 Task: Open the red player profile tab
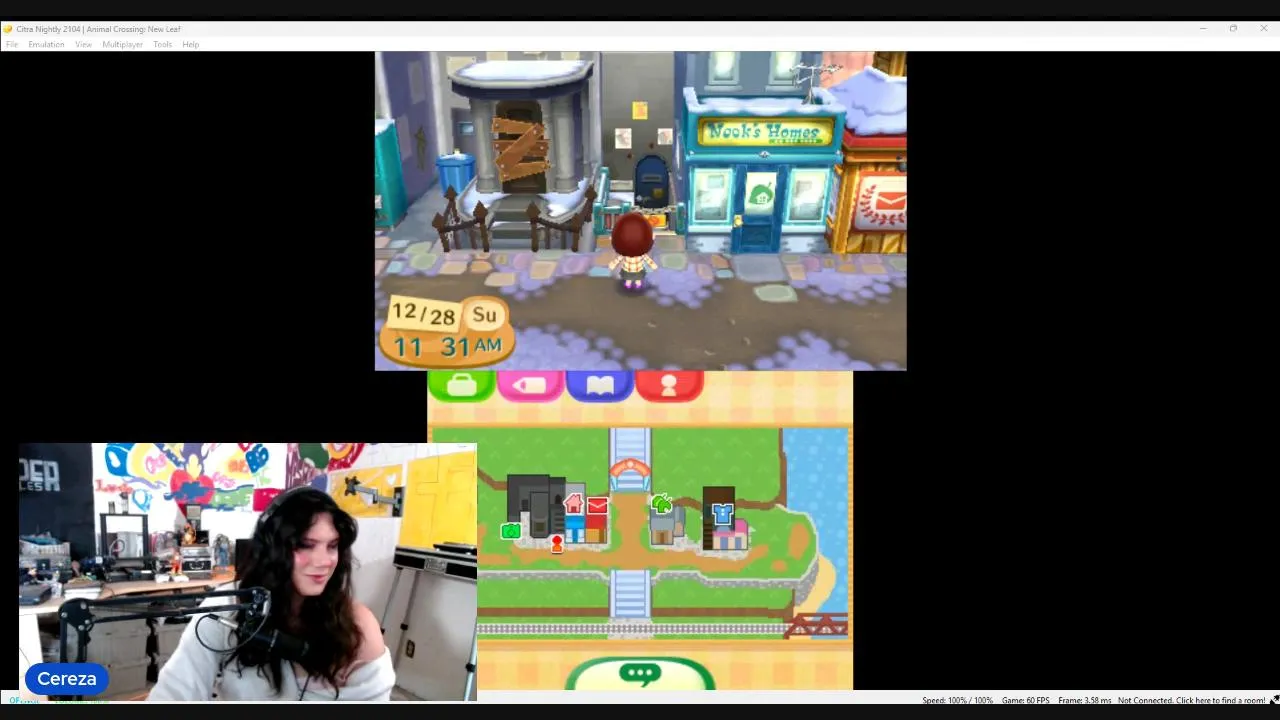(x=669, y=386)
